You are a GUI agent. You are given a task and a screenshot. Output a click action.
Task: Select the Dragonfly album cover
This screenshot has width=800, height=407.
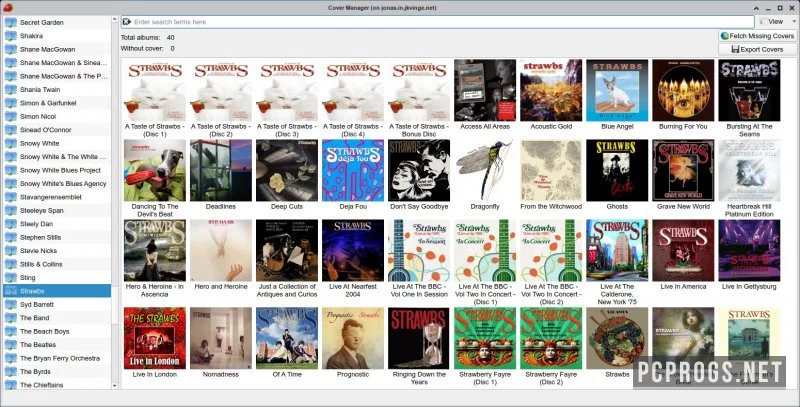pos(485,170)
